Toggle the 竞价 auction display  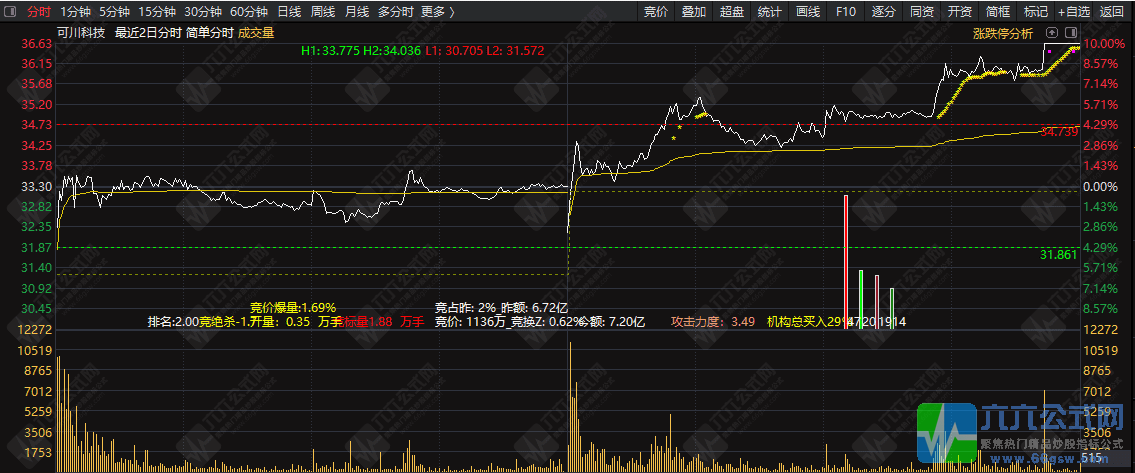(x=656, y=12)
